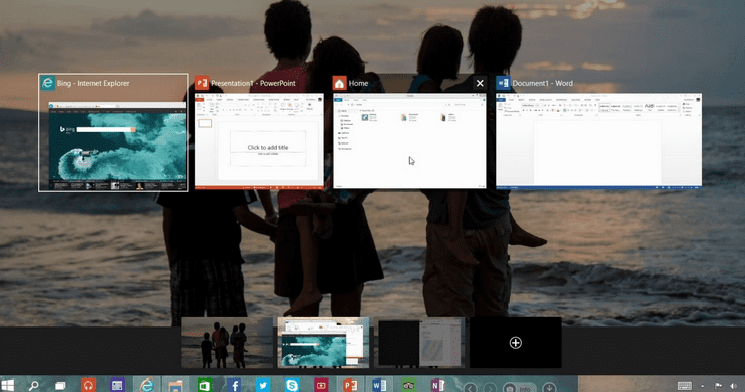Close the Home window in Task View
This screenshot has width=745, height=392.
point(480,83)
